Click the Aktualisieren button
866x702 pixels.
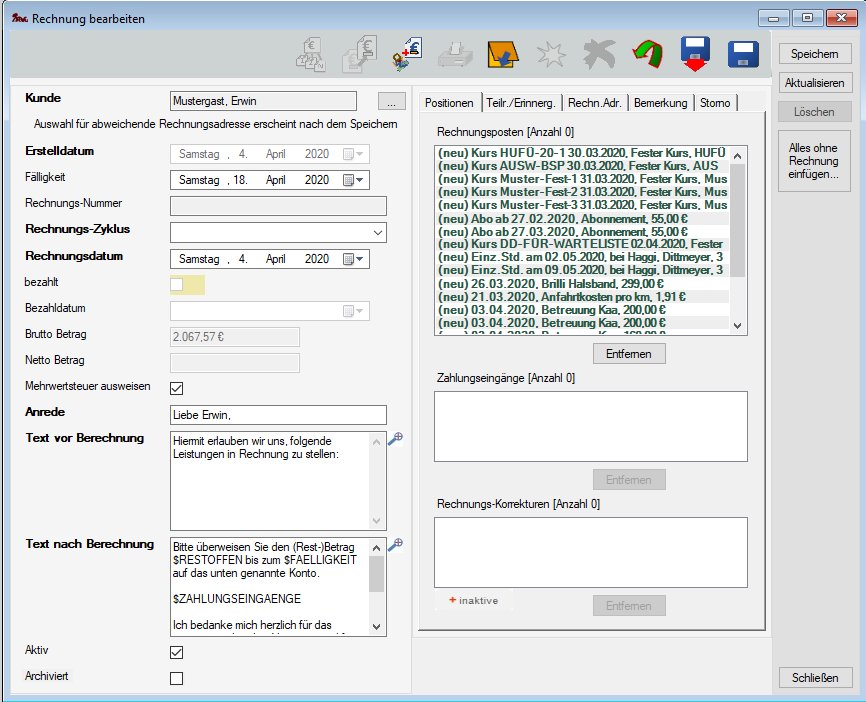click(816, 83)
